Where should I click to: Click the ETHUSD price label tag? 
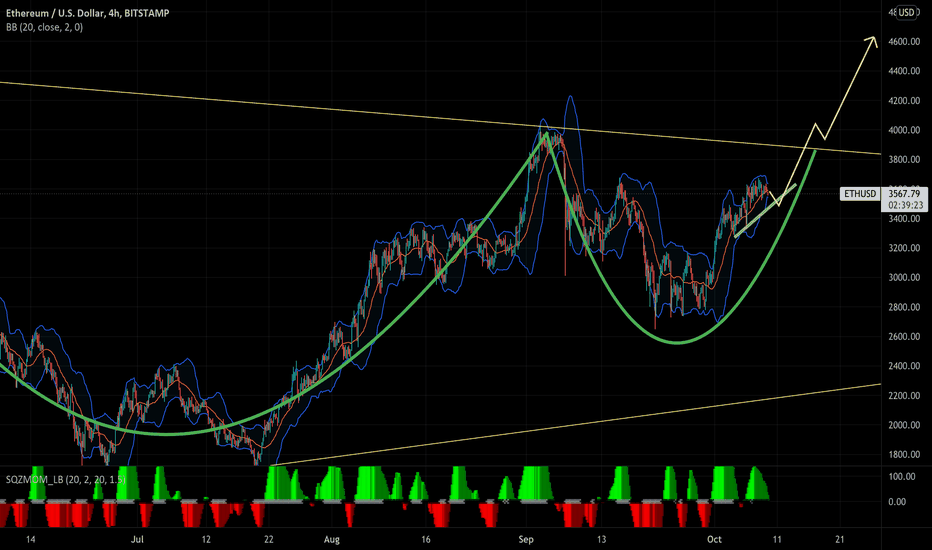coord(859,194)
